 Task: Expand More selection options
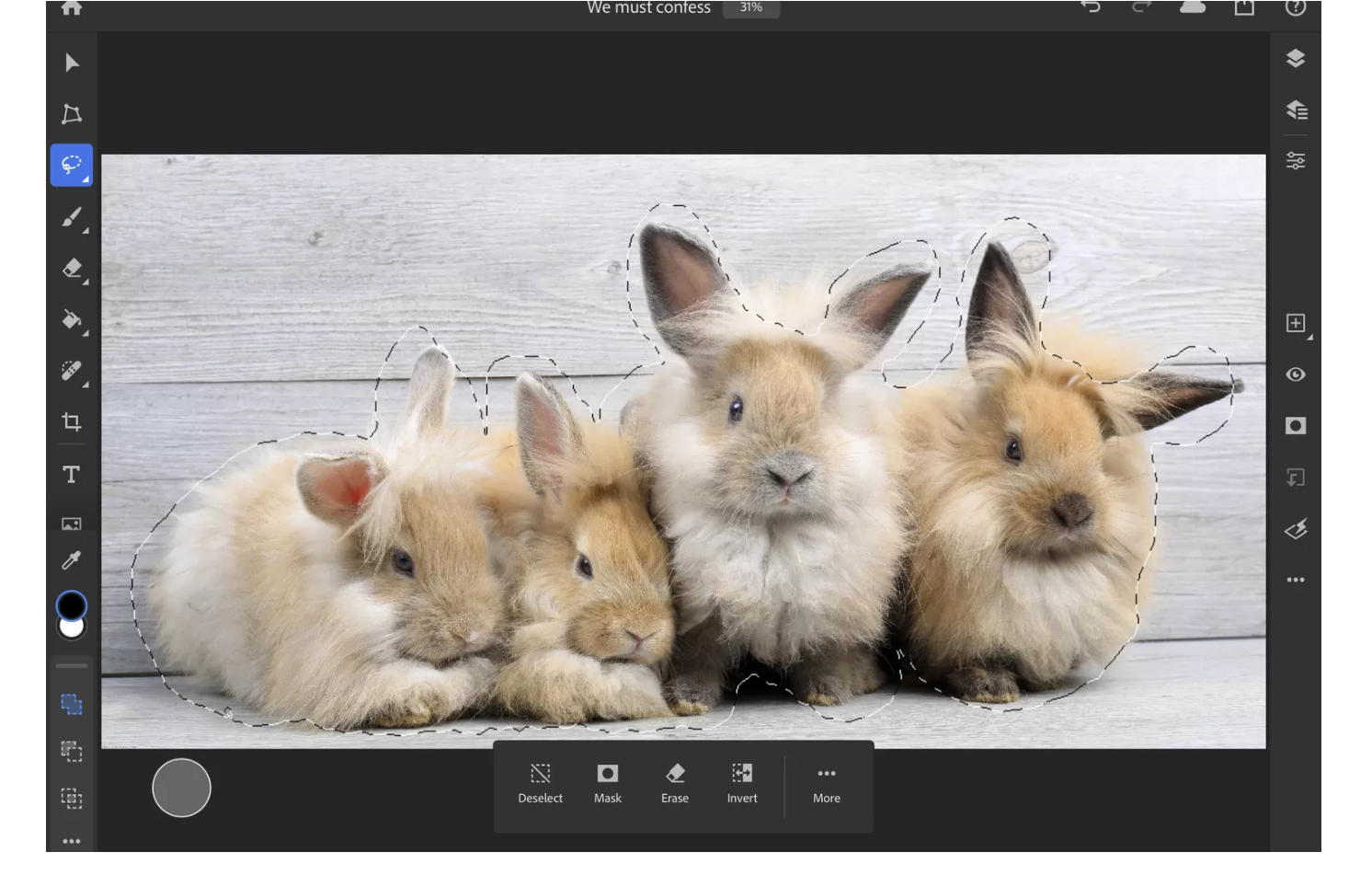(x=826, y=783)
